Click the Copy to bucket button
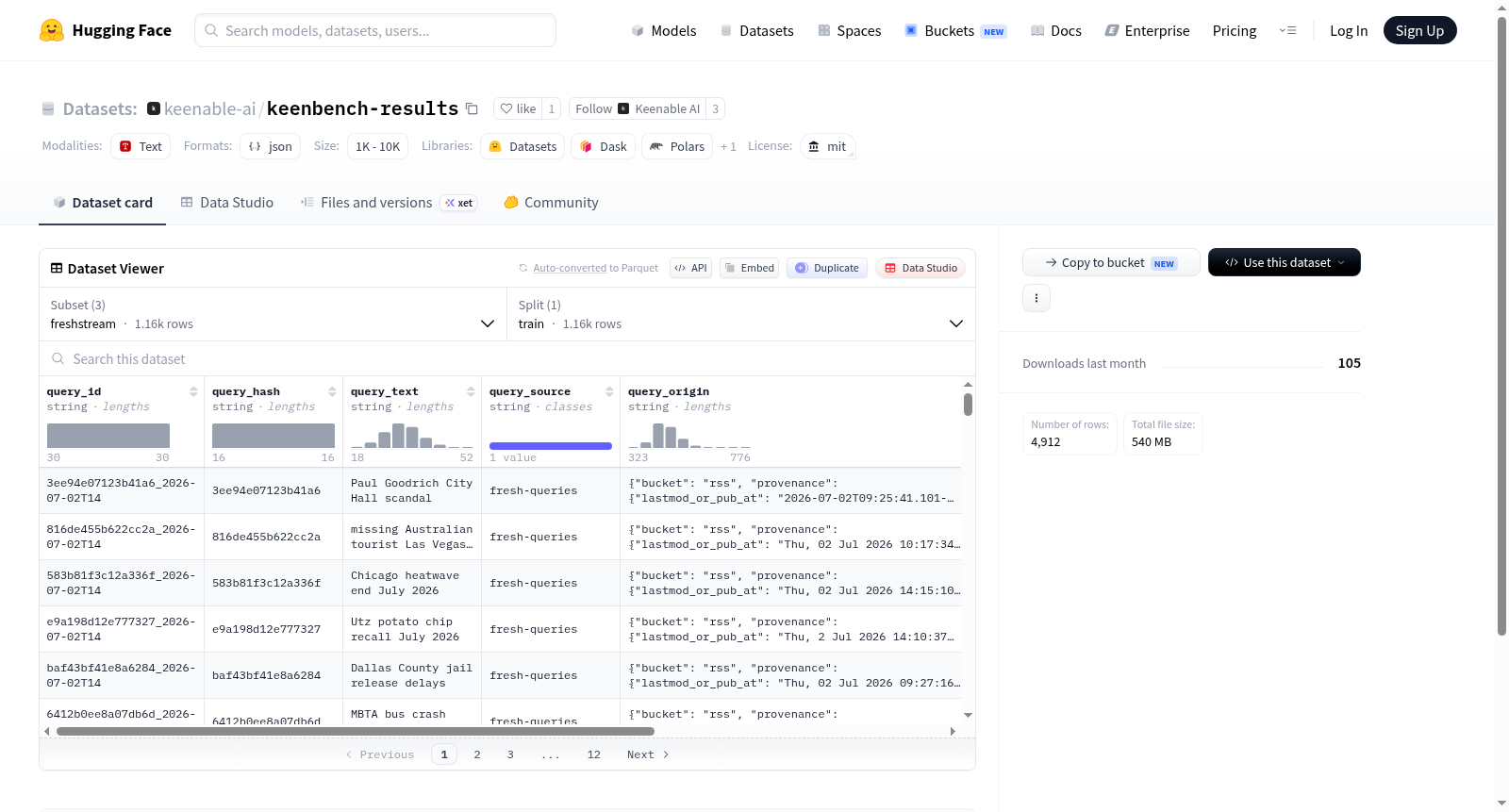This screenshot has height=812, width=1509. 1111,262
